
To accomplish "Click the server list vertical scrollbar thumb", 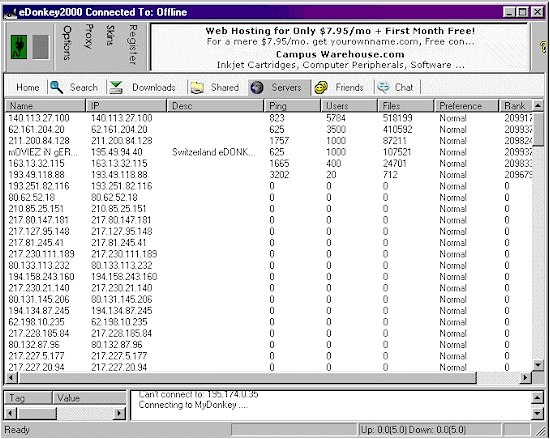I will 538,130.
